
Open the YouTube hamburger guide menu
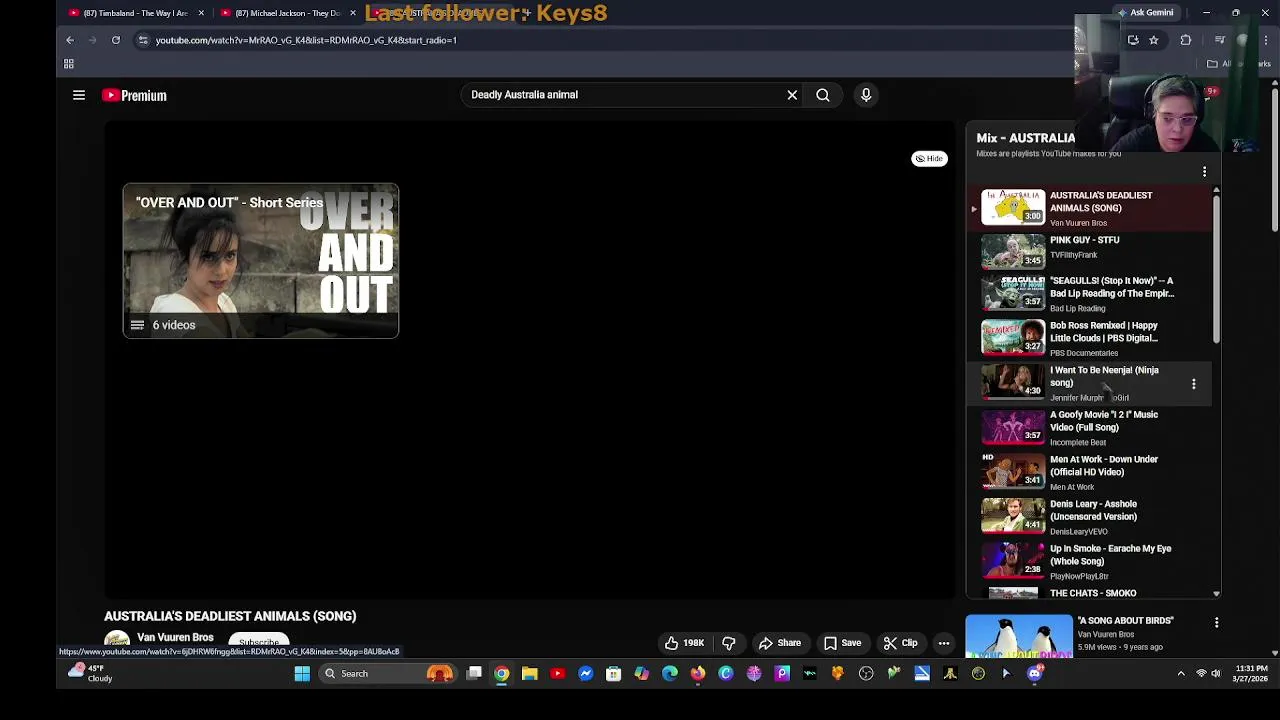coord(79,95)
